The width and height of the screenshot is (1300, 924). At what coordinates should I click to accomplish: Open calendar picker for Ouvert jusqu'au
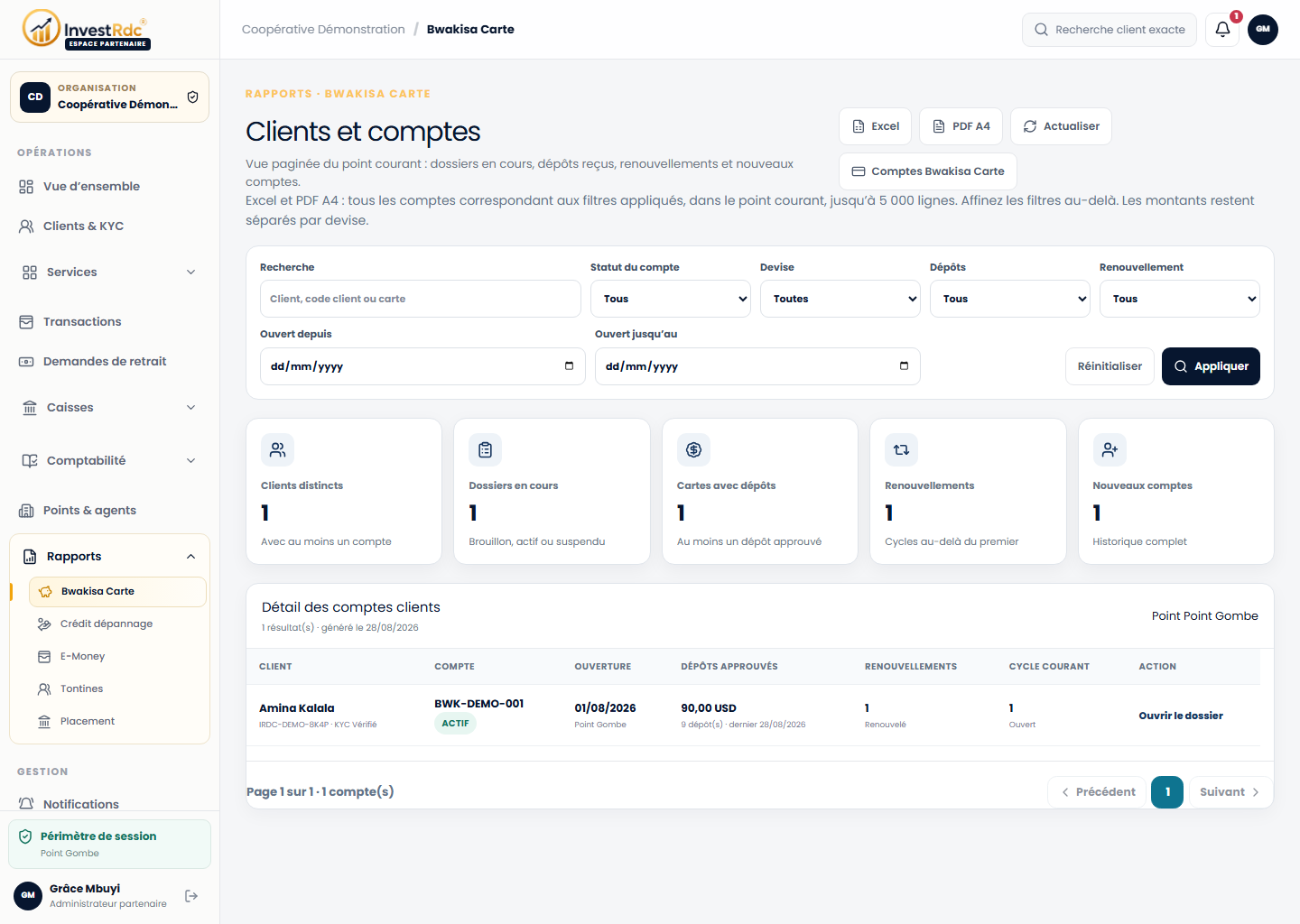tap(904, 365)
